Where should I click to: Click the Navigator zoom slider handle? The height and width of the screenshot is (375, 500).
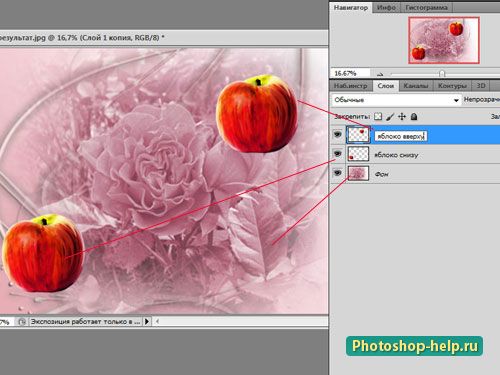coord(442,73)
